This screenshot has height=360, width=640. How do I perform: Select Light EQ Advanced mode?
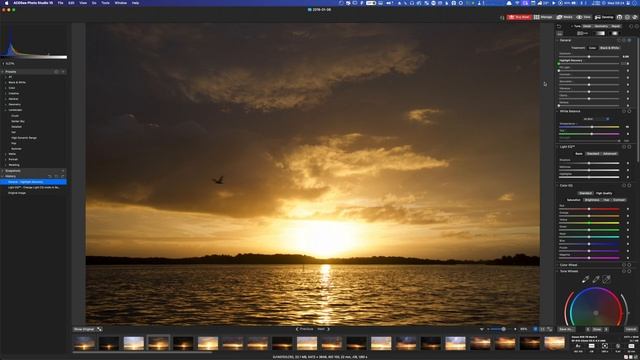coord(610,154)
